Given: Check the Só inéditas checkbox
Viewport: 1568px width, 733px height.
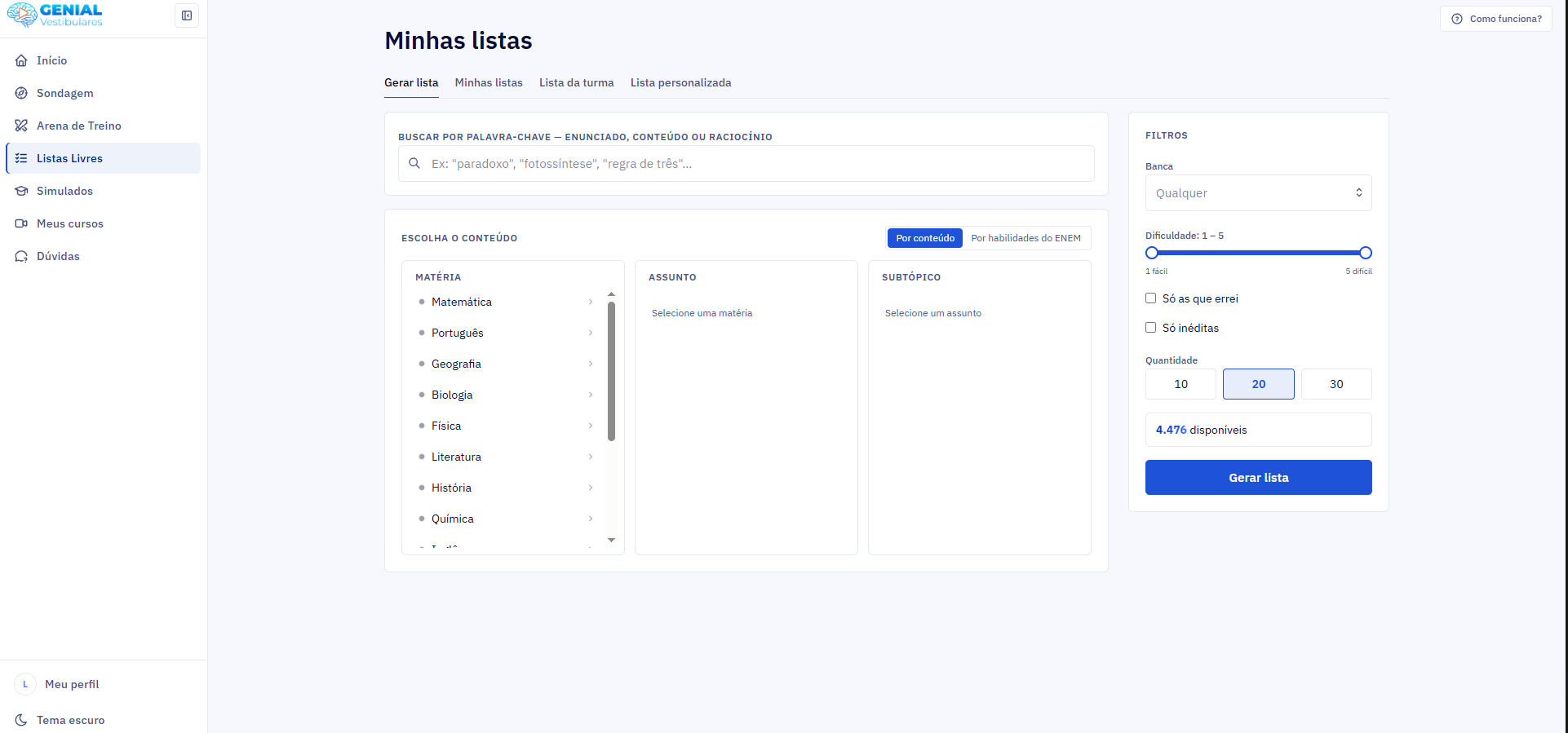Looking at the screenshot, I should [1150, 328].
